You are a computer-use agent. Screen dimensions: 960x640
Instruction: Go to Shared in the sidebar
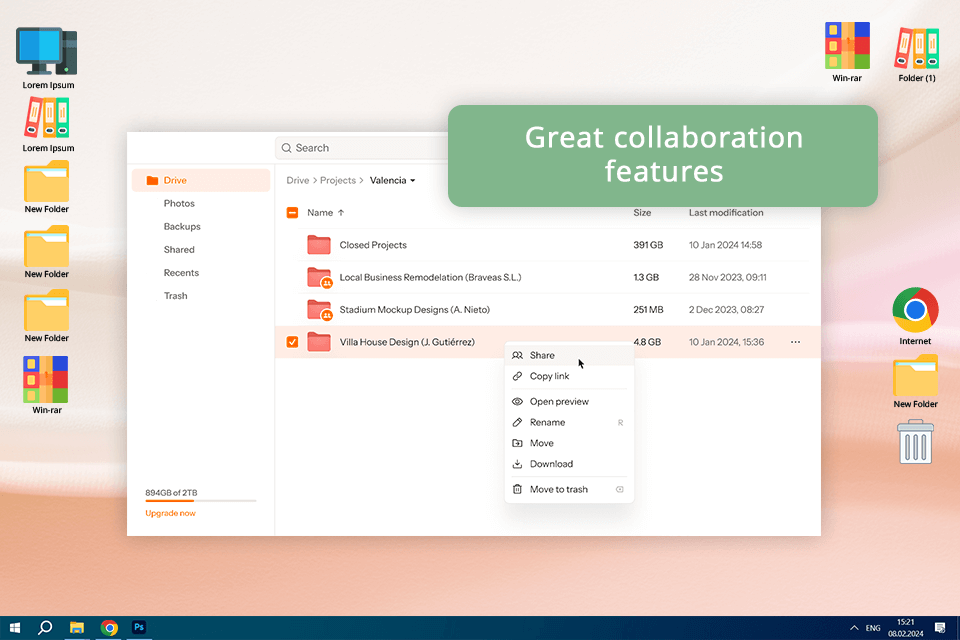click(179, 250)
